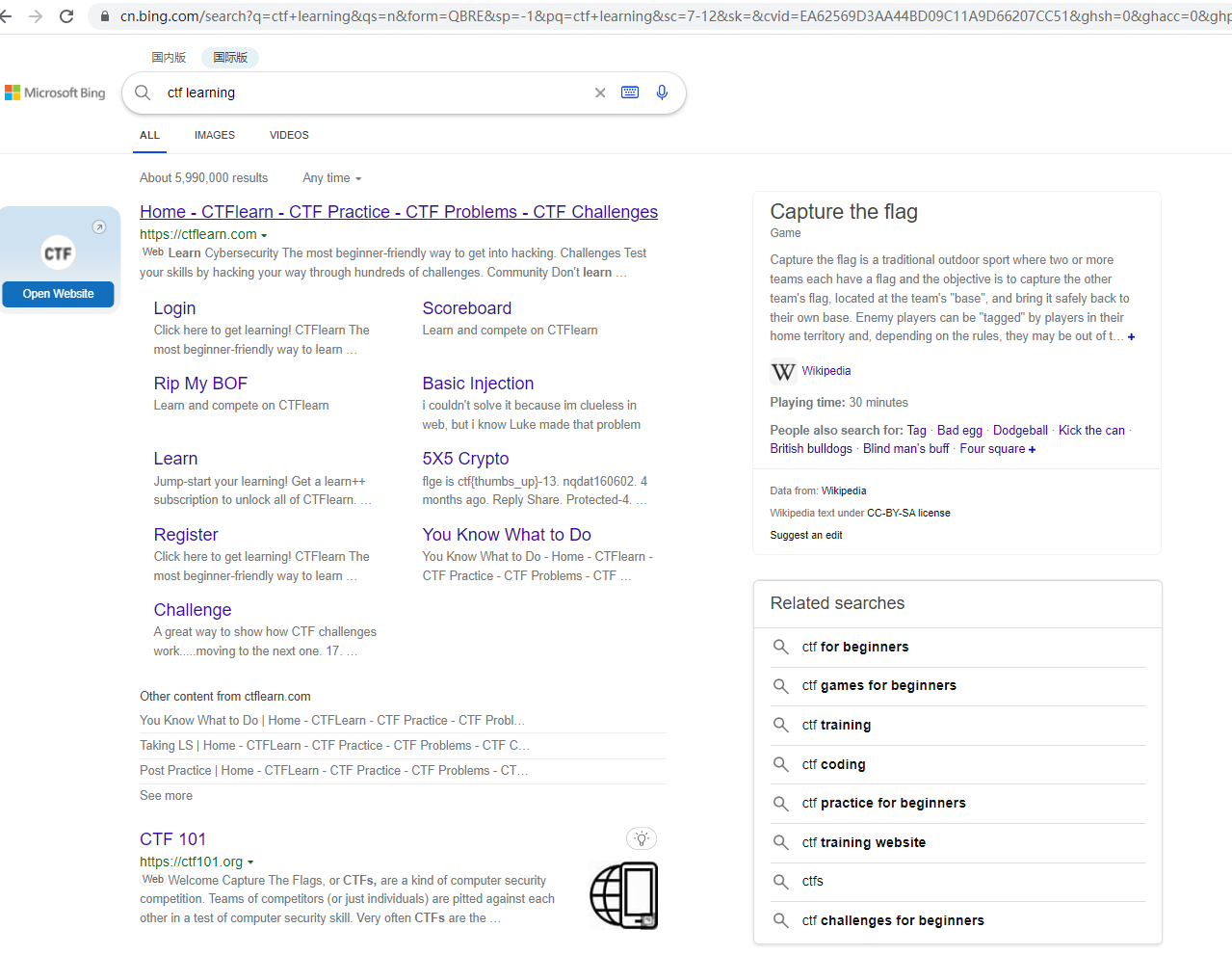Clear the search box with X icon
The image size is (1232, 955).
coord(600,93)
